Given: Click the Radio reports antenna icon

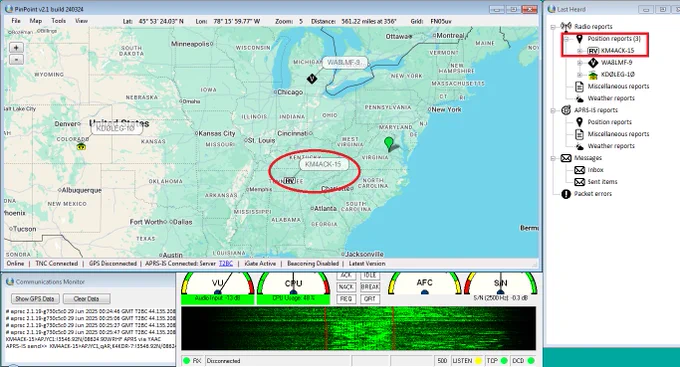Looking at the screenshot, I should click(566, 26).
